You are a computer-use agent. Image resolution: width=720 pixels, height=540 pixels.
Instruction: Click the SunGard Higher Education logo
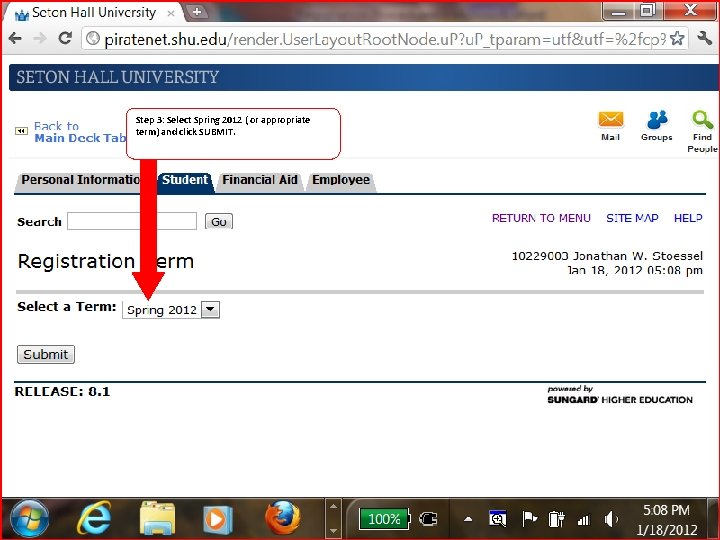pyautogui.click(x=620, y=395)
